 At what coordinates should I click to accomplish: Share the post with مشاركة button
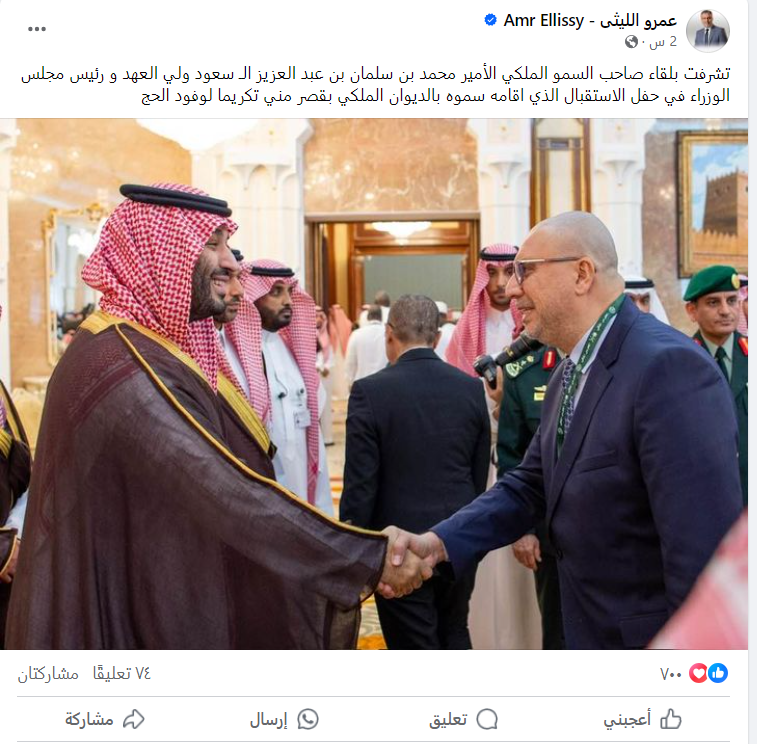[x=105, y=720]
